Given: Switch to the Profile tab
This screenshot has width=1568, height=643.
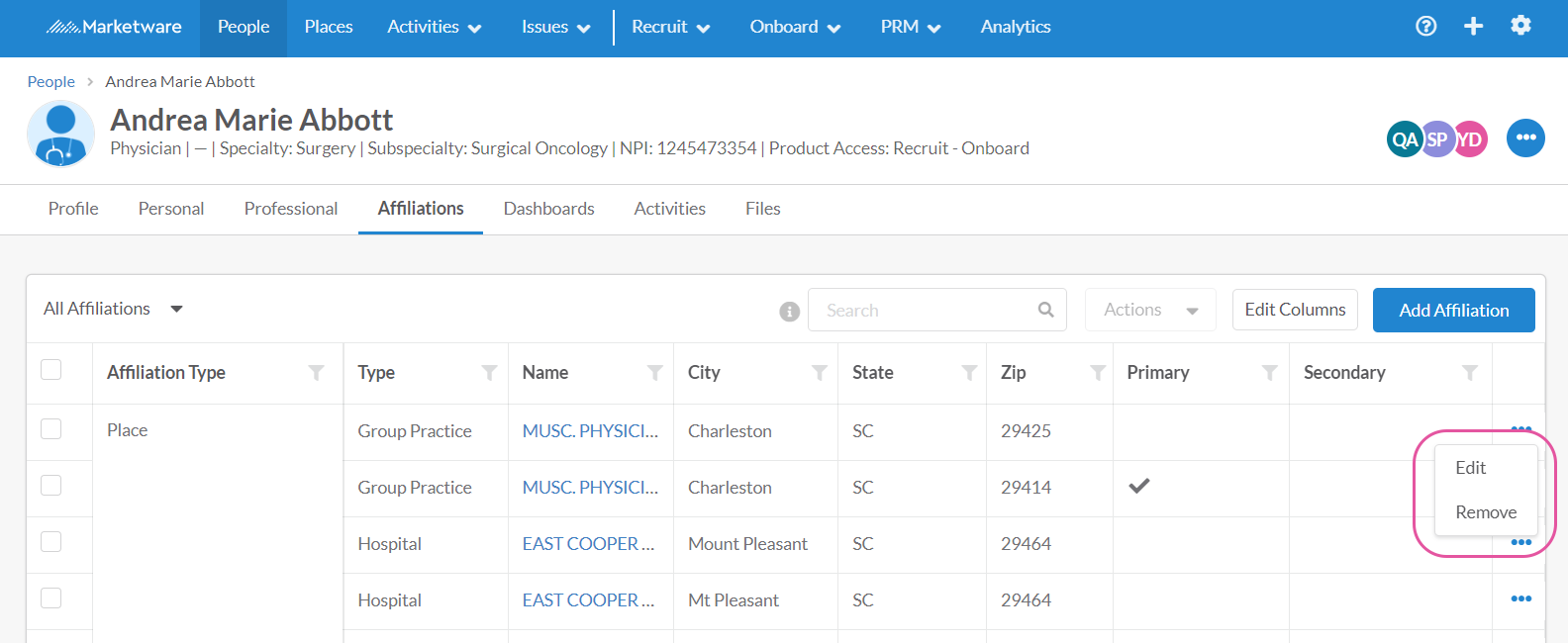Looking at the screenshot, I should click(x=73, y=209).
